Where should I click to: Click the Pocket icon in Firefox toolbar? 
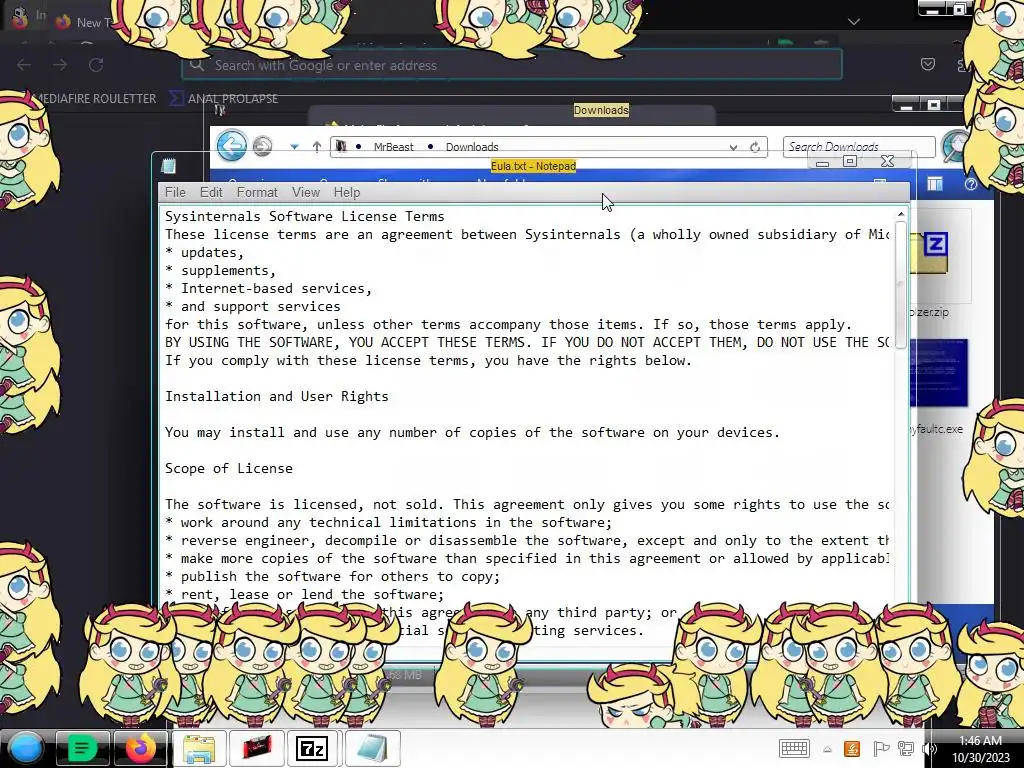pos(927,64)
